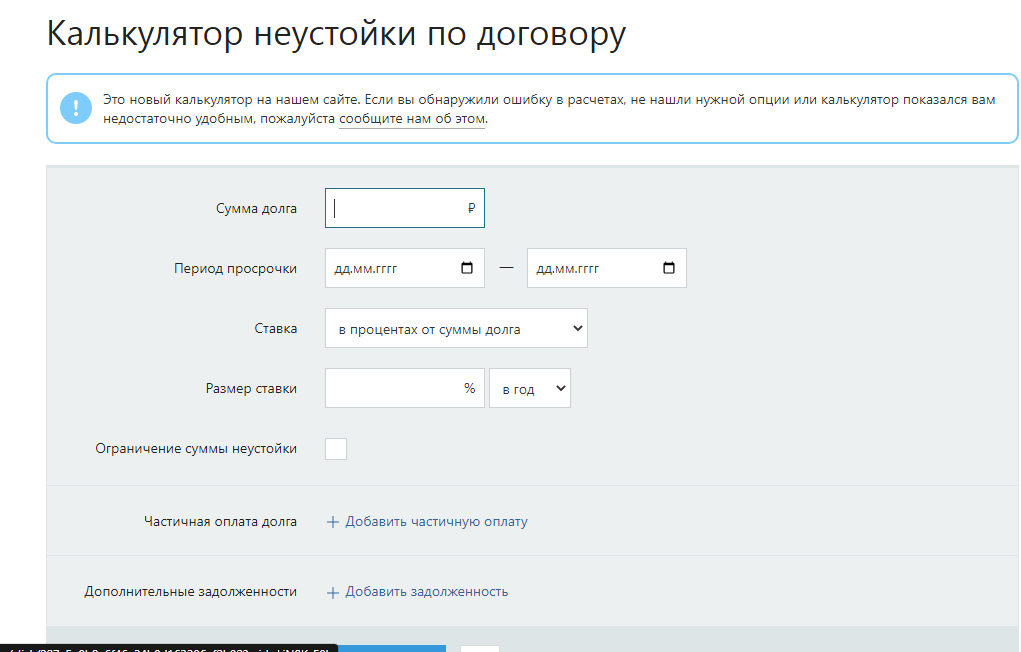Click the ruble symbol in the Сумма долга field
1021x652 pixels.
pos(471,209)
